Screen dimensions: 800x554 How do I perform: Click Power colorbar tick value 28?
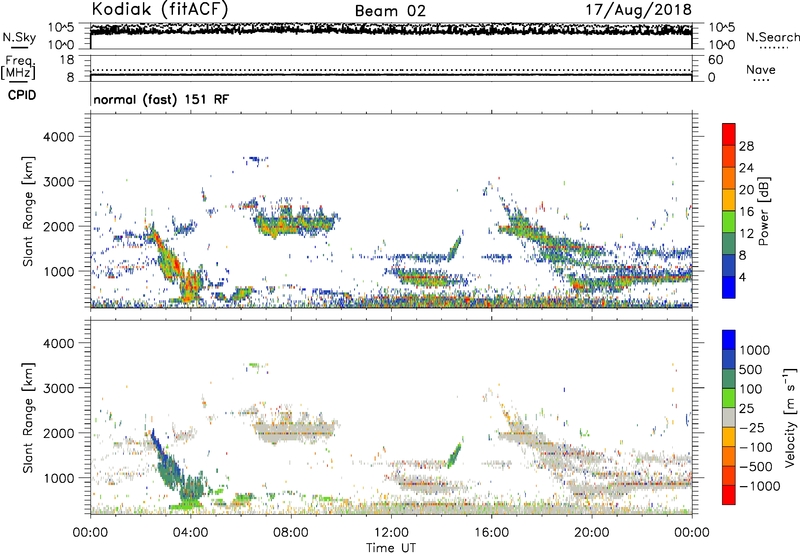(x=746, y=146)
